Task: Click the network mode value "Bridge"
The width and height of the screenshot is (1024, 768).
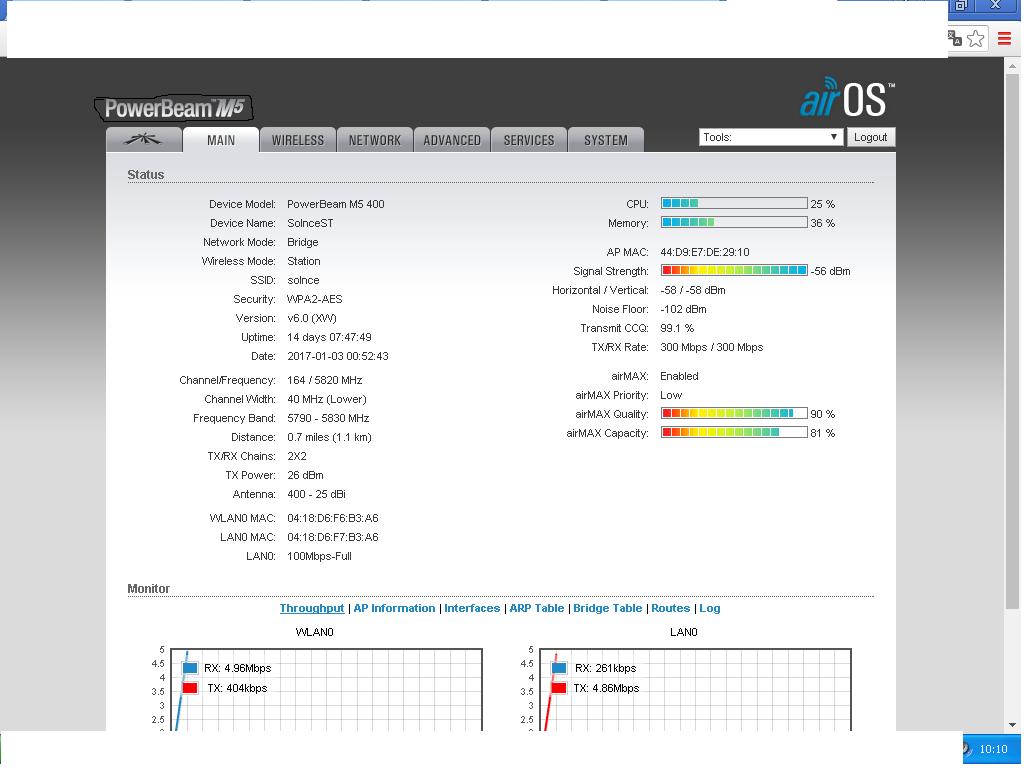Action: pyautogui.click(x=302, y=242)
